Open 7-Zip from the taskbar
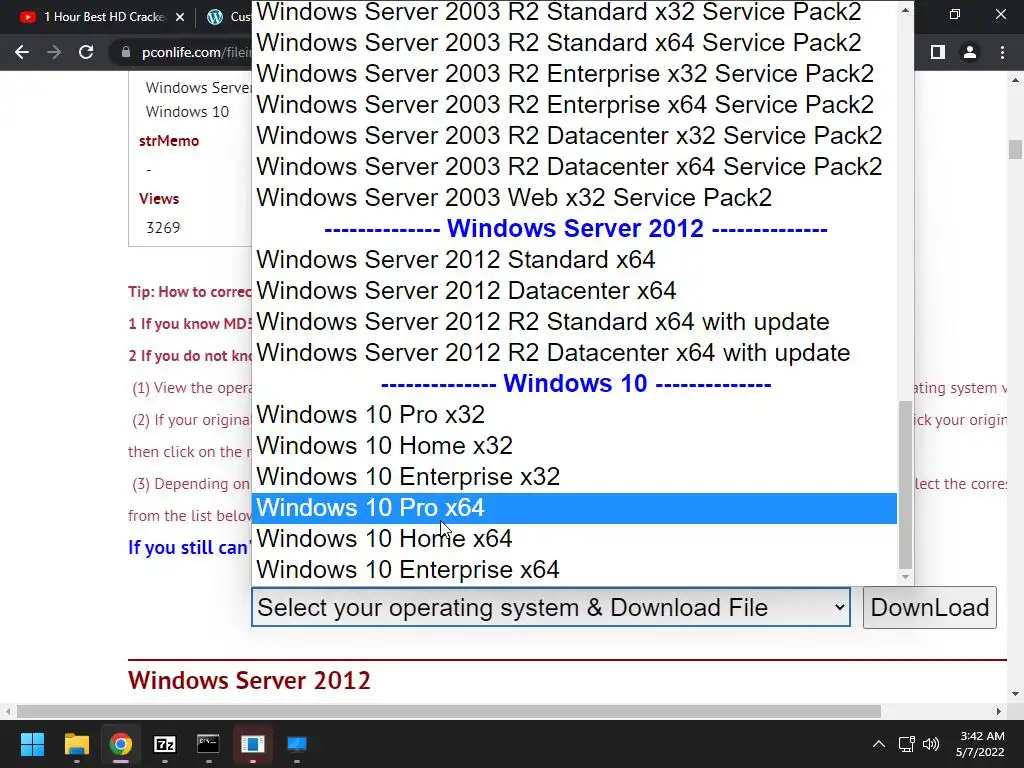 click(x=165, y=744)
